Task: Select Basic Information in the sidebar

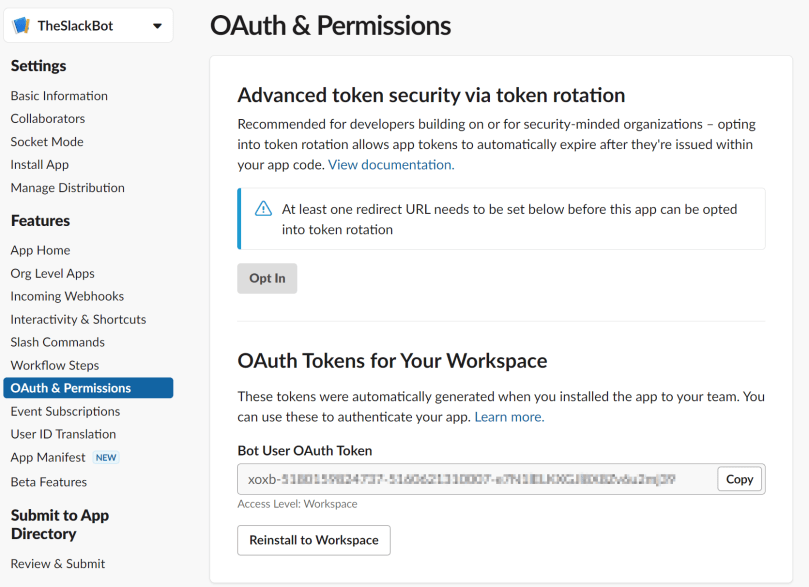Action: [x=58, y=95]
